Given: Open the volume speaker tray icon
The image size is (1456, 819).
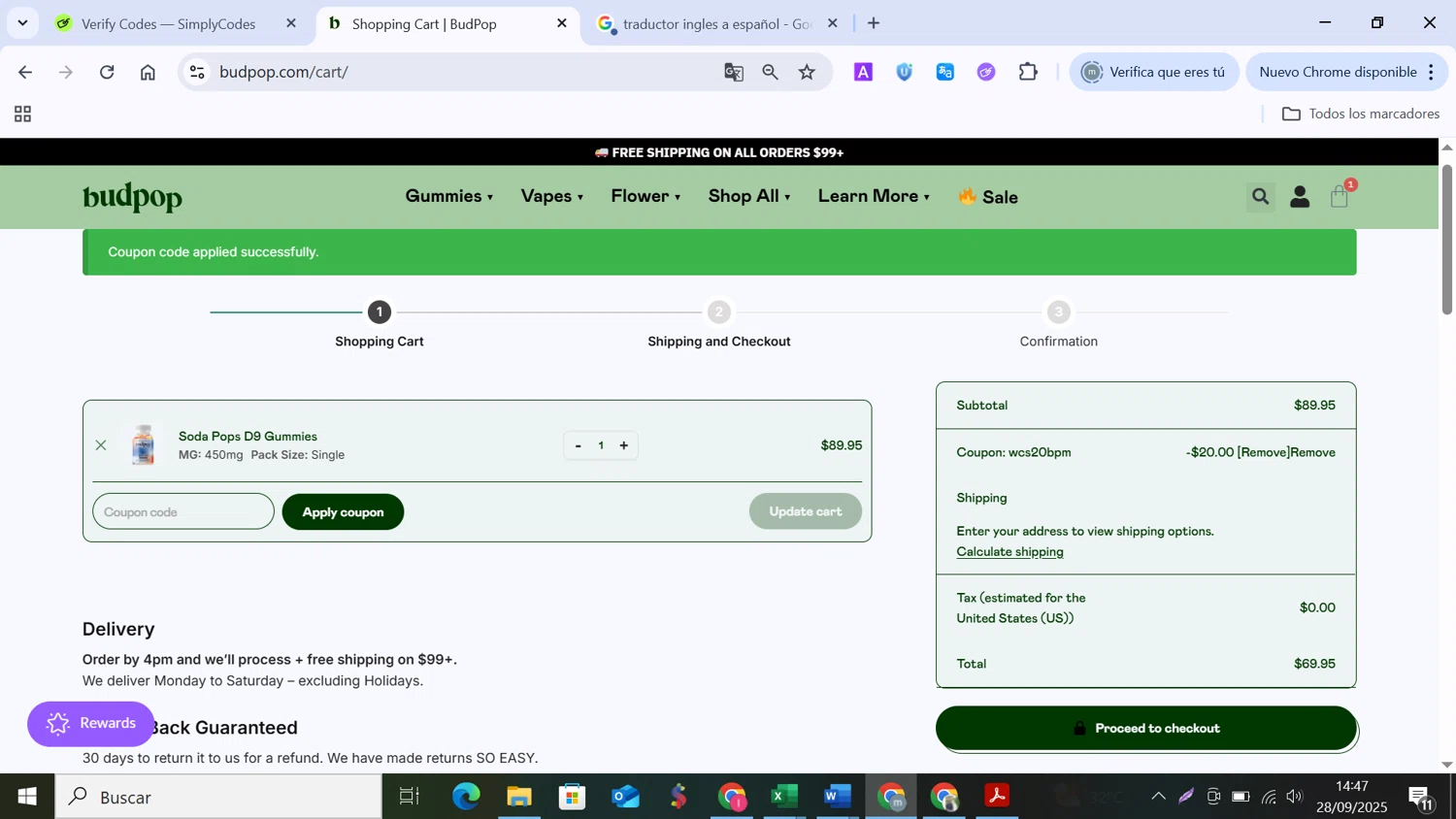Looking at the screenshot, I should pyautogui.click(x=1294, y=797).
